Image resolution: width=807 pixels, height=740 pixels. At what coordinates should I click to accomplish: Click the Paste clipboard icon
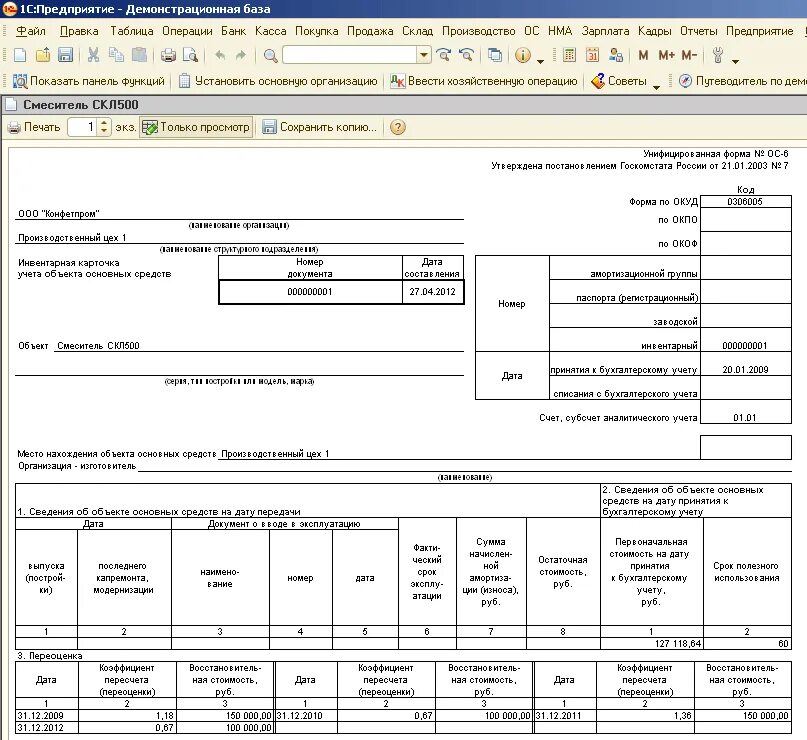click(139, 55)
